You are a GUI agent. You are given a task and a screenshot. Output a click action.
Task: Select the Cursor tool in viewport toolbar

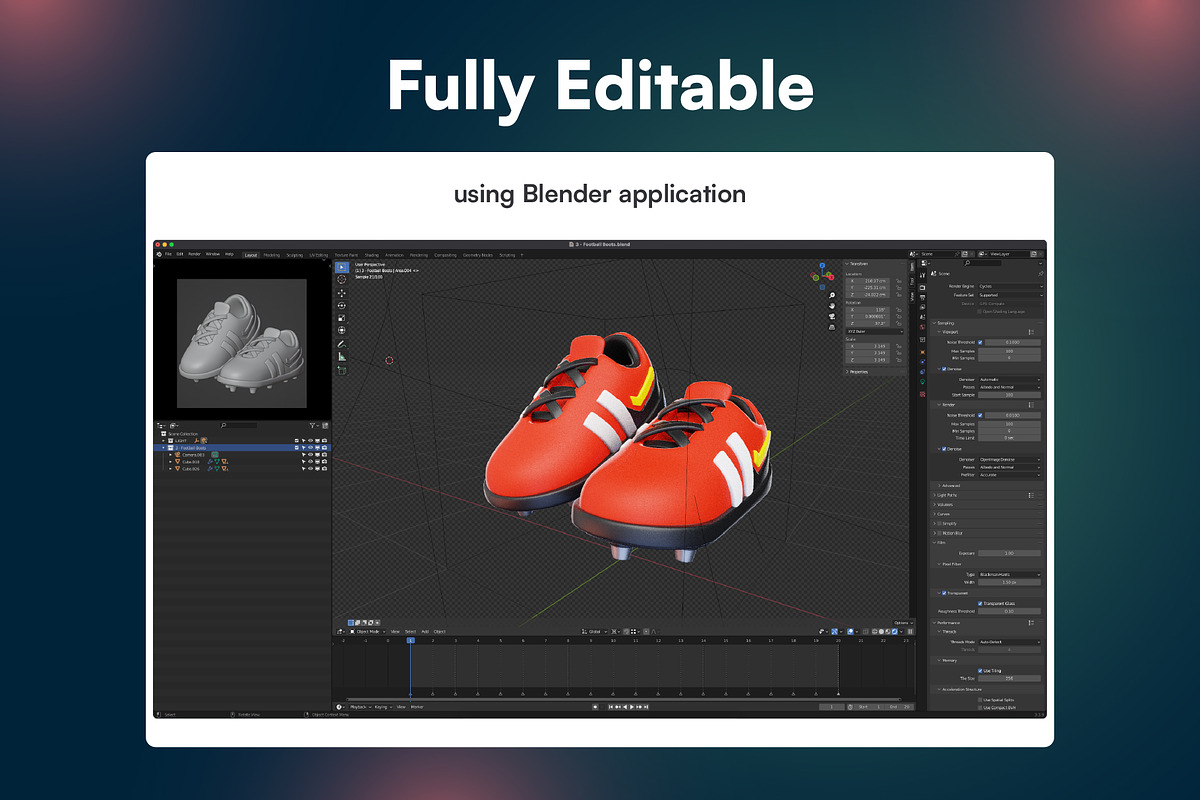[x=342, y=279]
